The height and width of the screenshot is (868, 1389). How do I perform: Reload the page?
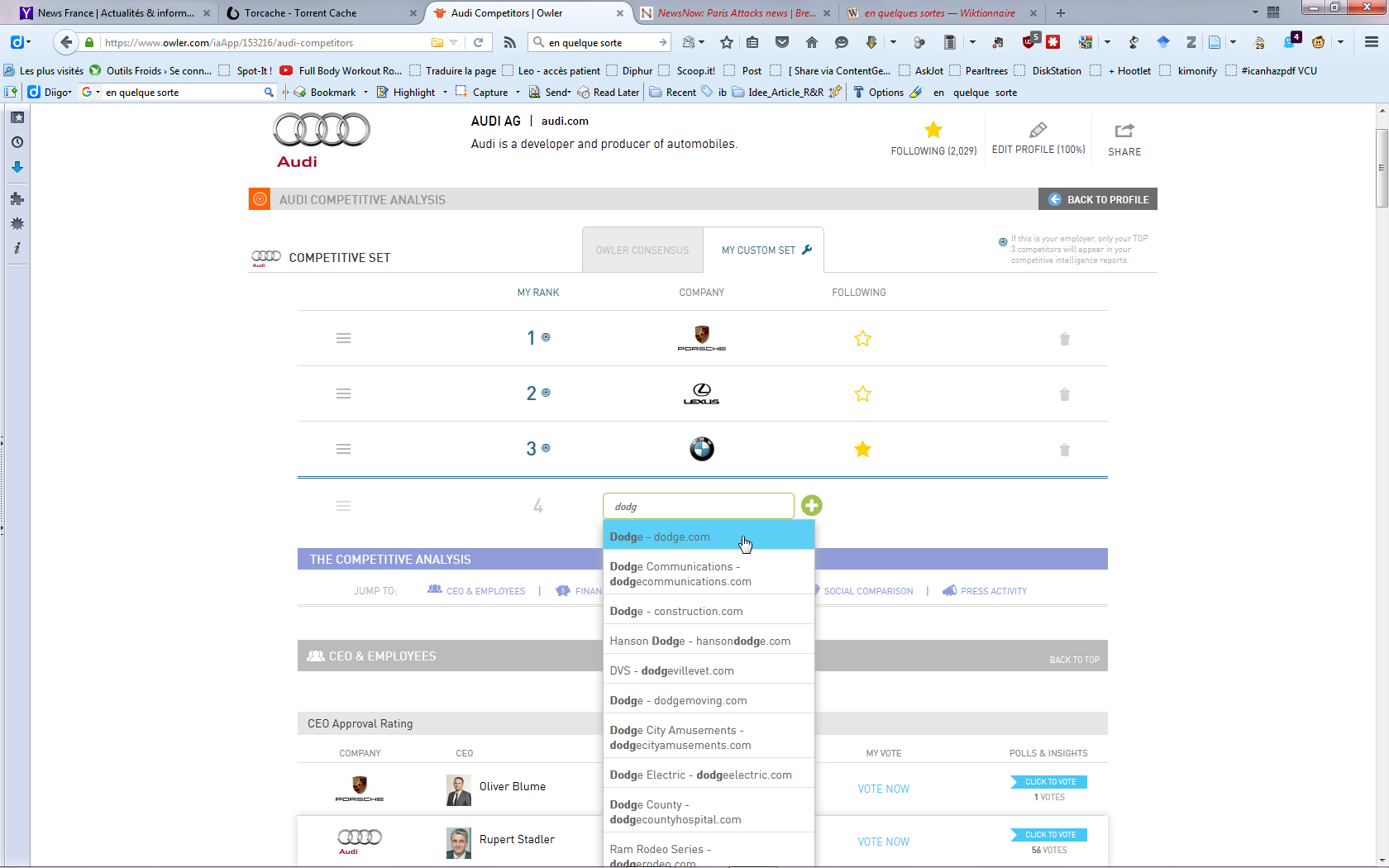click(x=478, y=42)
